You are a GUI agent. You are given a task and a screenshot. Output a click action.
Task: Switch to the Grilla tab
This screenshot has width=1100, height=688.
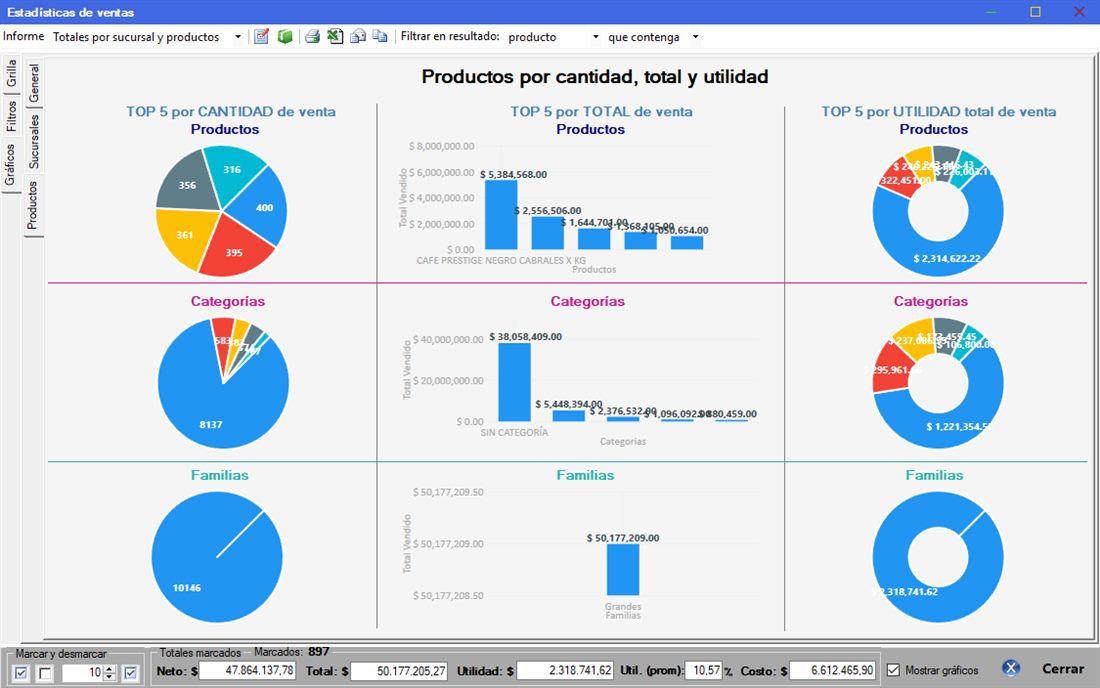pos(11,73)
